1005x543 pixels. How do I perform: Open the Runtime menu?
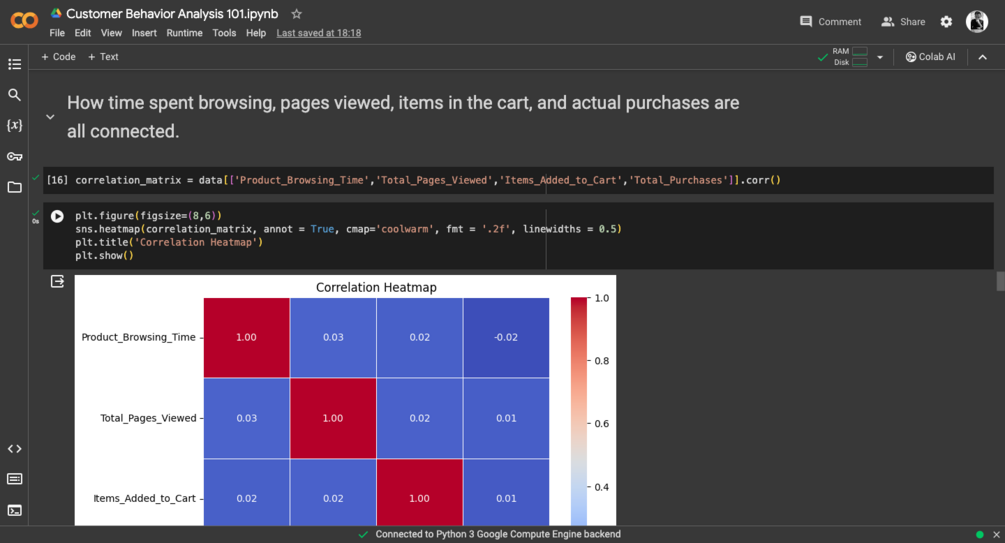[x=184, y=33]
